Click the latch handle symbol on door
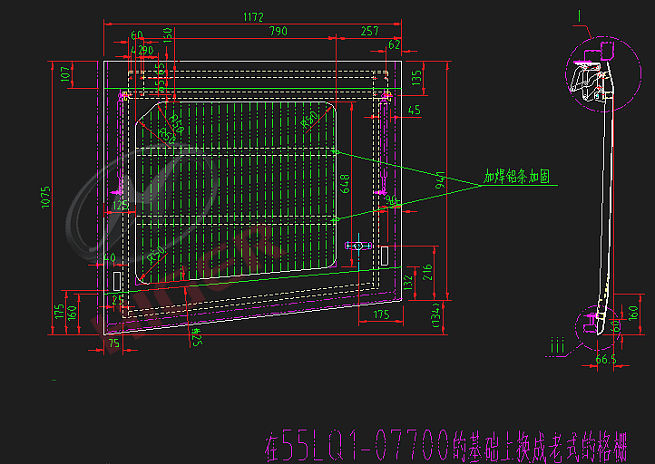This screenshot has height=464, width=655. (x=358, y=245)
